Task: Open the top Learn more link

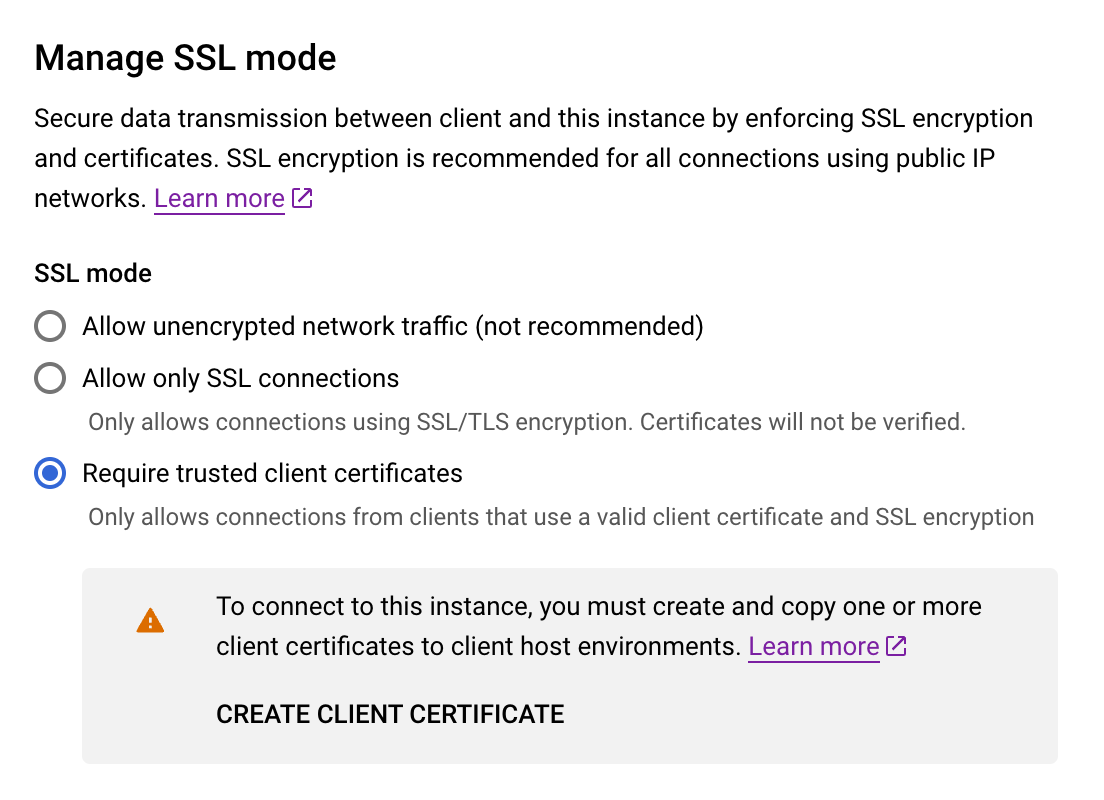Action: [219, 198]
